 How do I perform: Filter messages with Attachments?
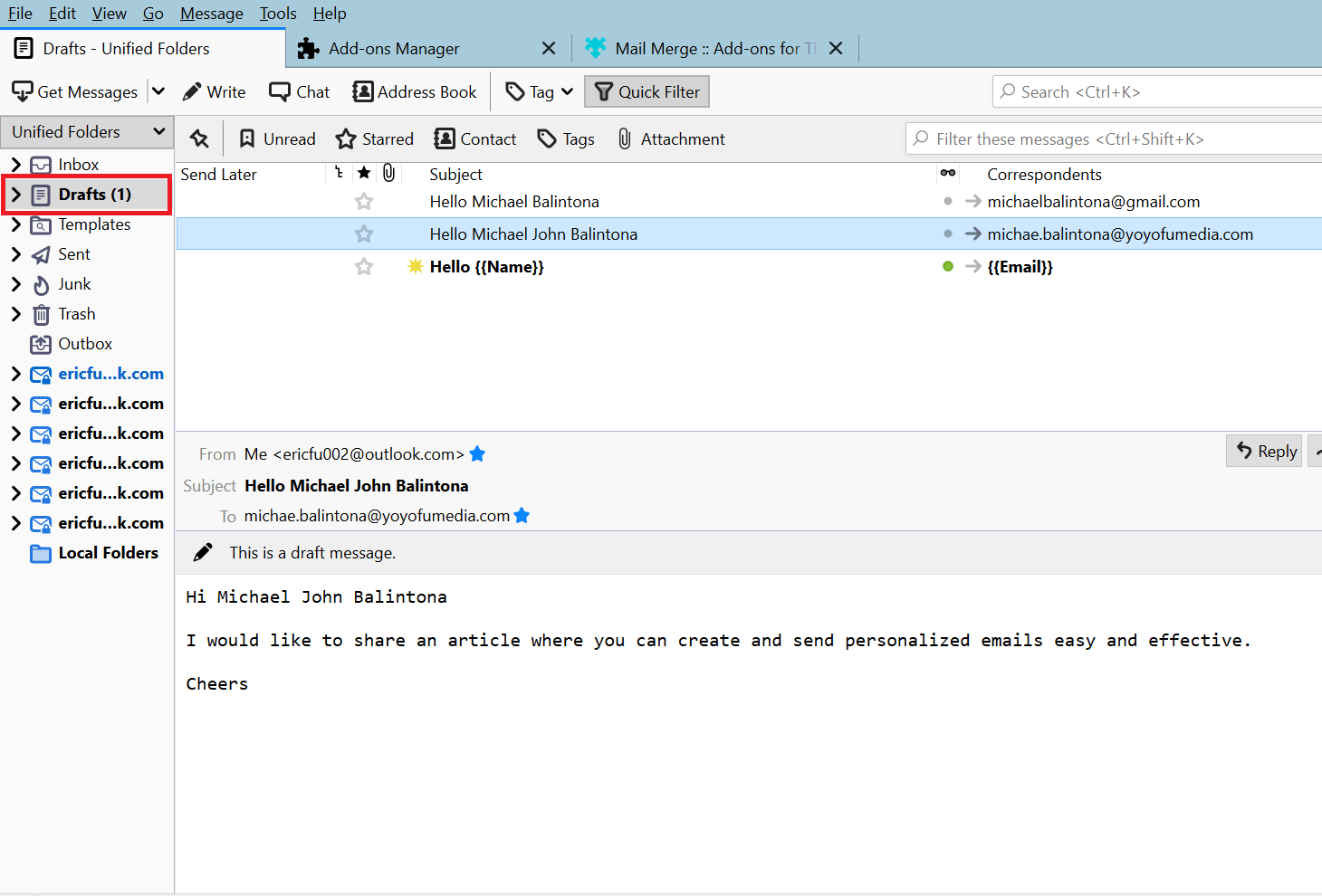(670, 138)
